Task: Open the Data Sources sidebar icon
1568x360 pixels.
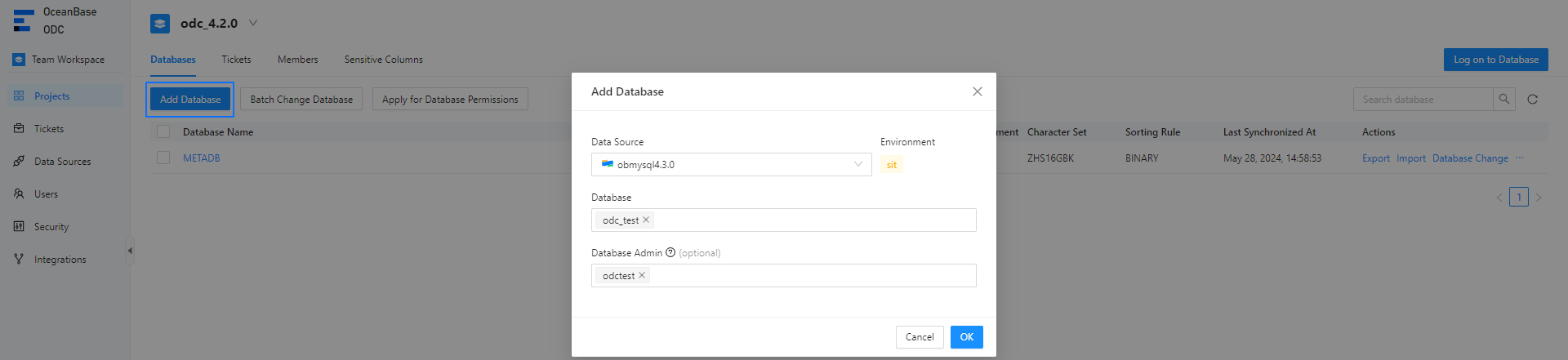Action: [19, 162]
